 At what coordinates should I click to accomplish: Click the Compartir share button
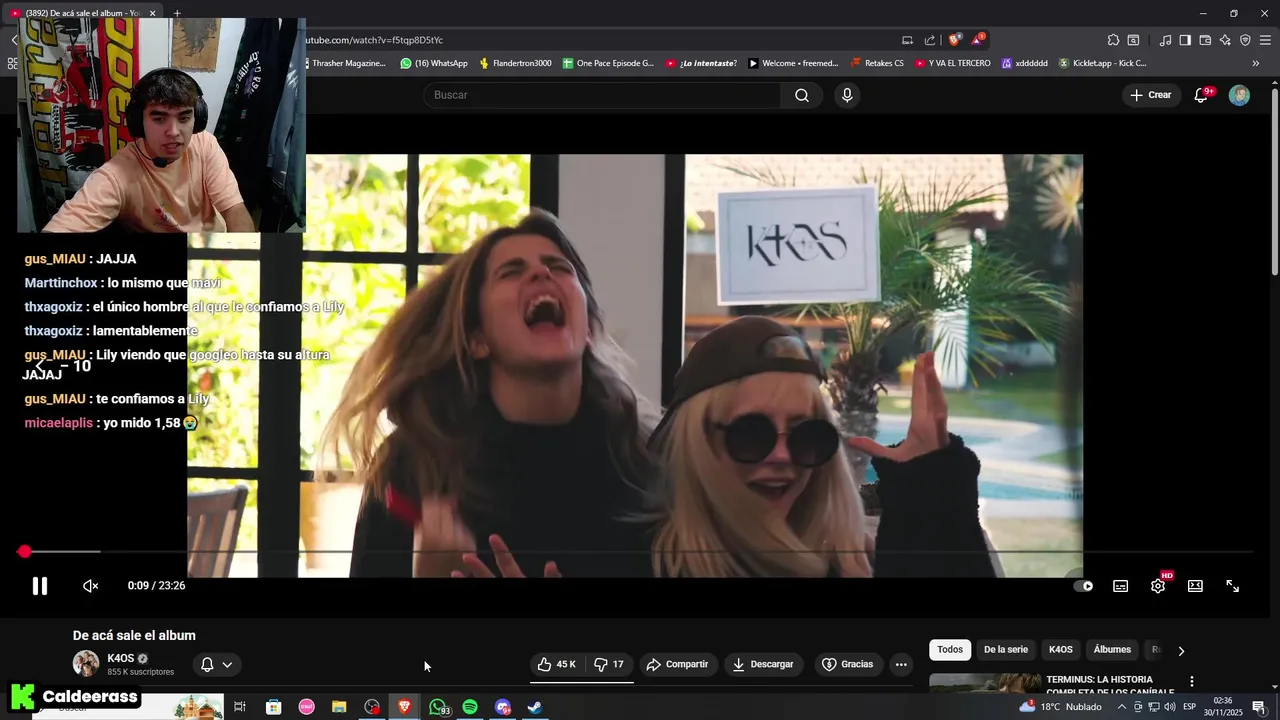[677, 664]
